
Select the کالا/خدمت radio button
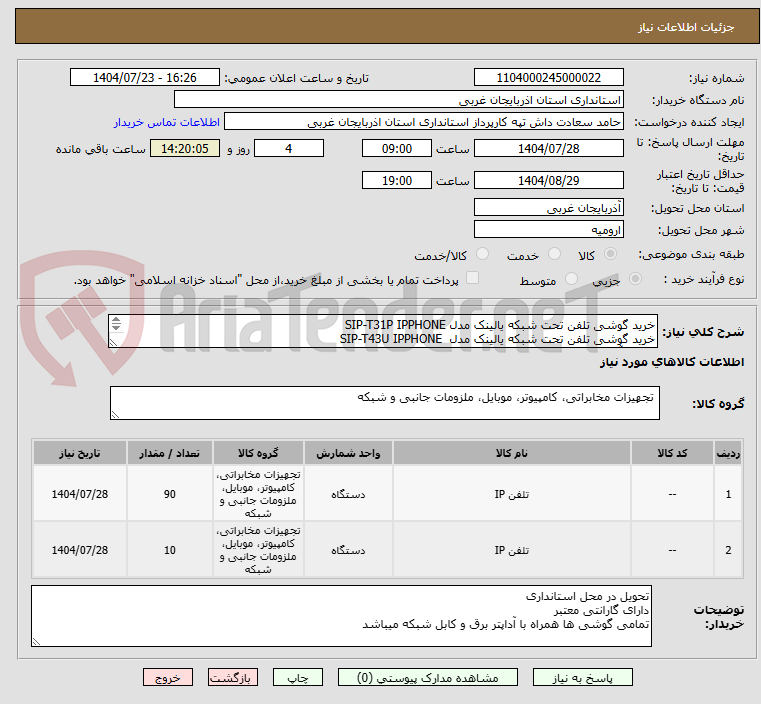482,254
